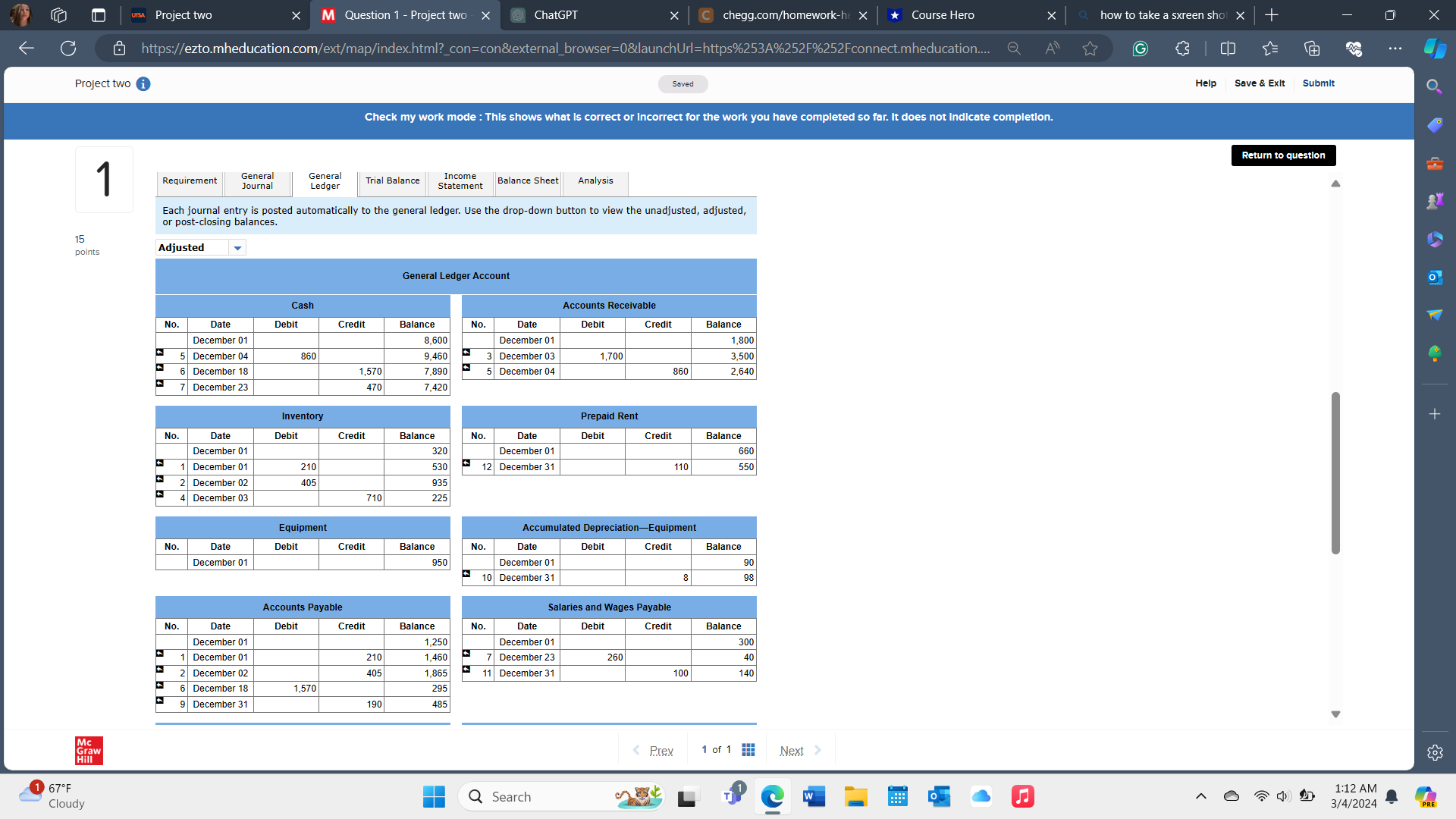Open the browser Extensions puzzle icon
1456x819 pixels.
(1182, 49)
